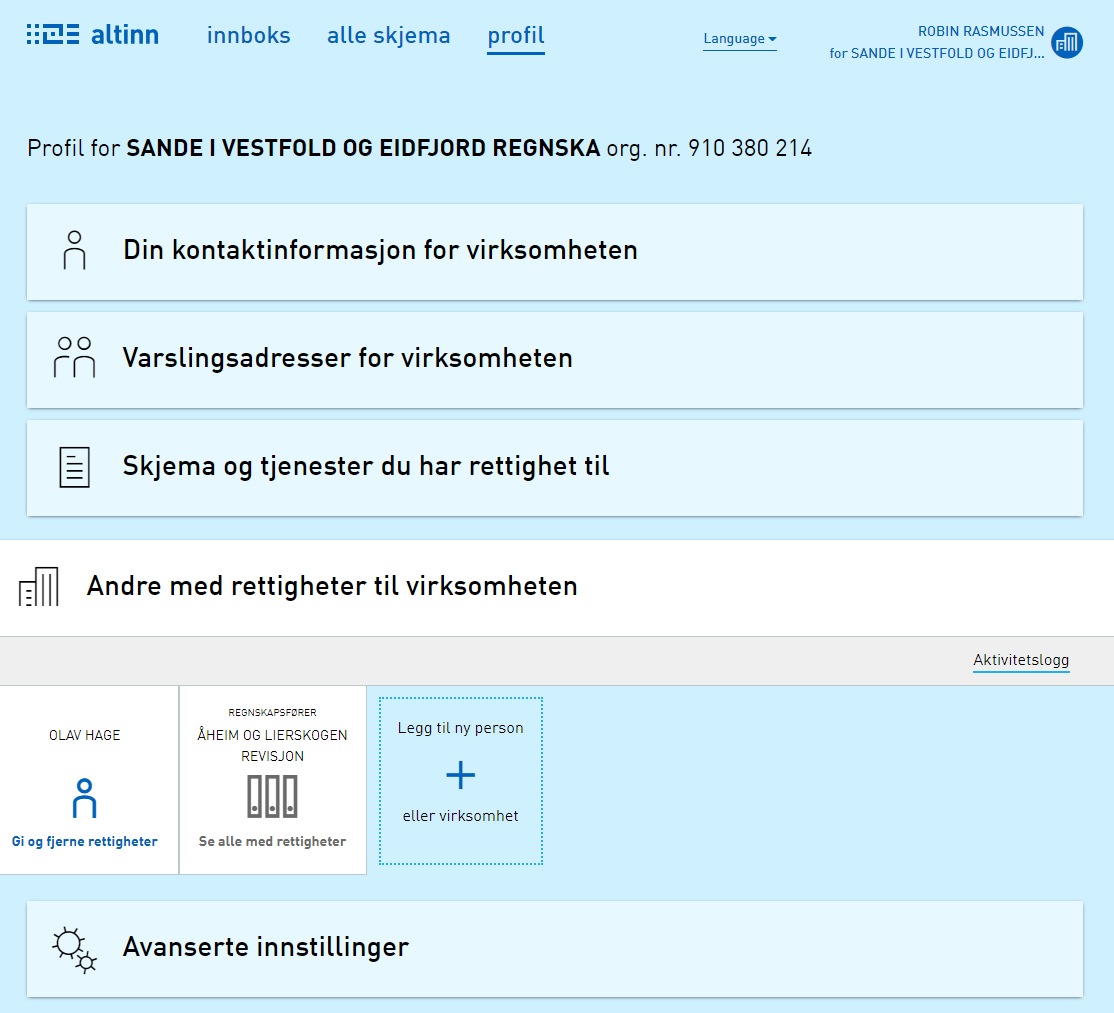Expand Din kontaktinformasjon for virksomheten
The width and height of the screenshot is (1114, 1013).
pyautogui.click(x=555, y=251)
